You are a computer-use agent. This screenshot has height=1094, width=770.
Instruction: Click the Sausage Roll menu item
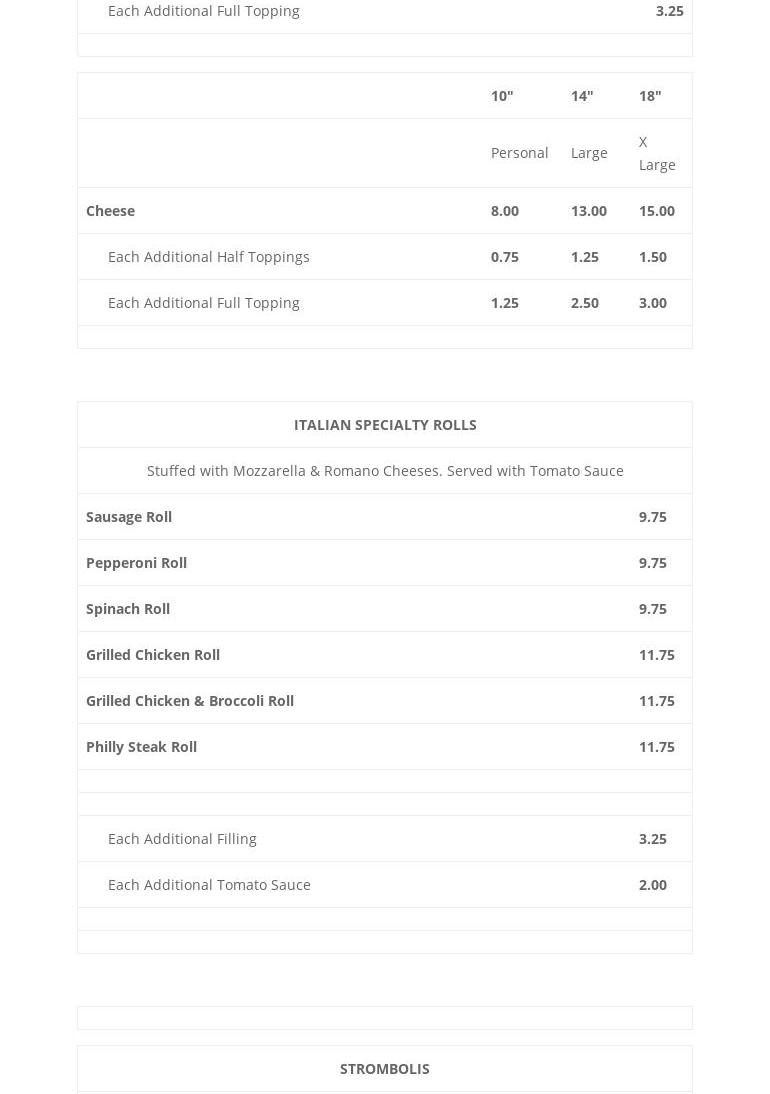point(129,516)
